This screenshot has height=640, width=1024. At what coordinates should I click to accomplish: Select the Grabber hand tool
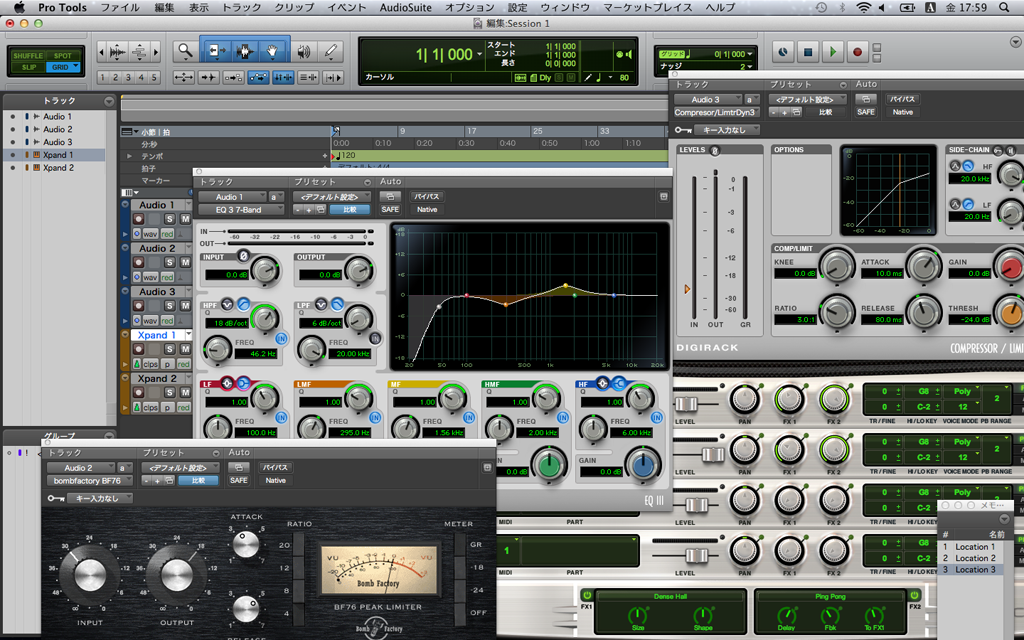coord(272,51)
